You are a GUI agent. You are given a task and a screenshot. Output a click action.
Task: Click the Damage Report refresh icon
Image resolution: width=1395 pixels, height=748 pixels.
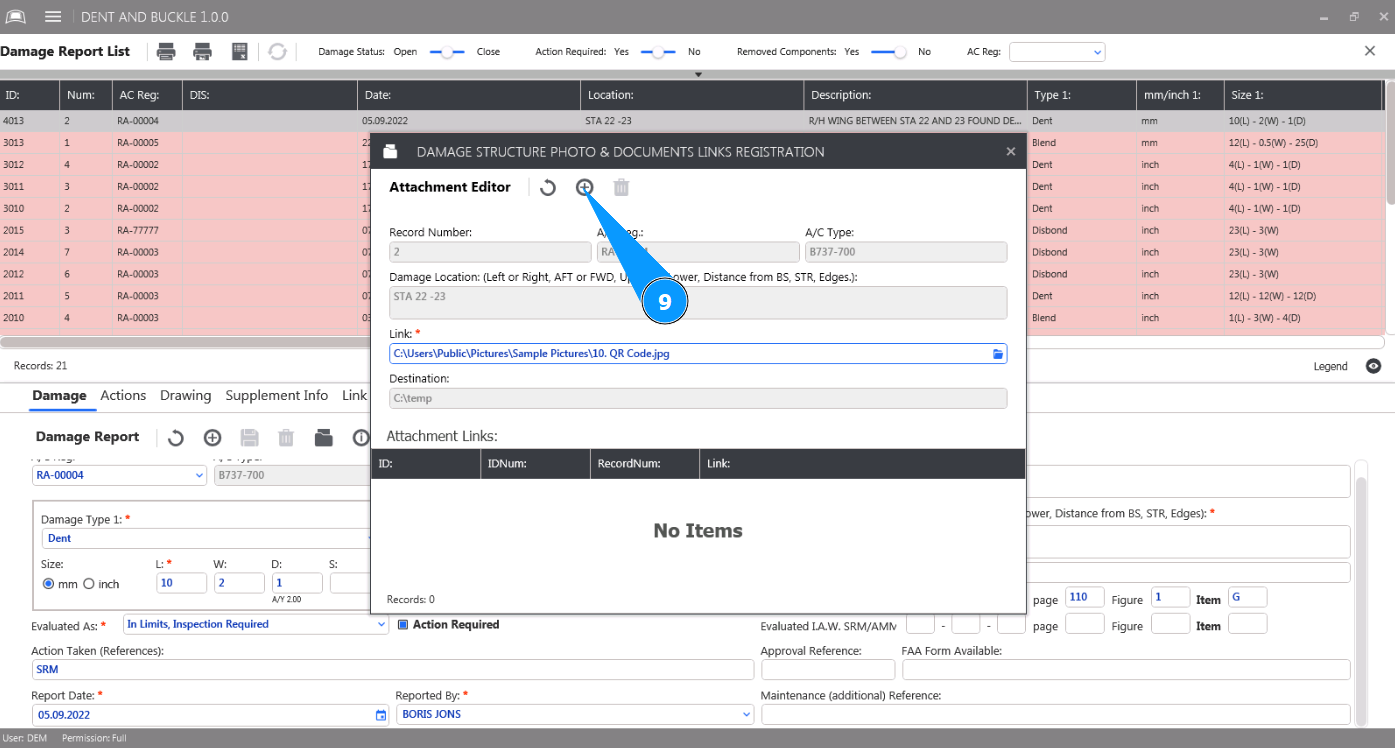point(176,437)
